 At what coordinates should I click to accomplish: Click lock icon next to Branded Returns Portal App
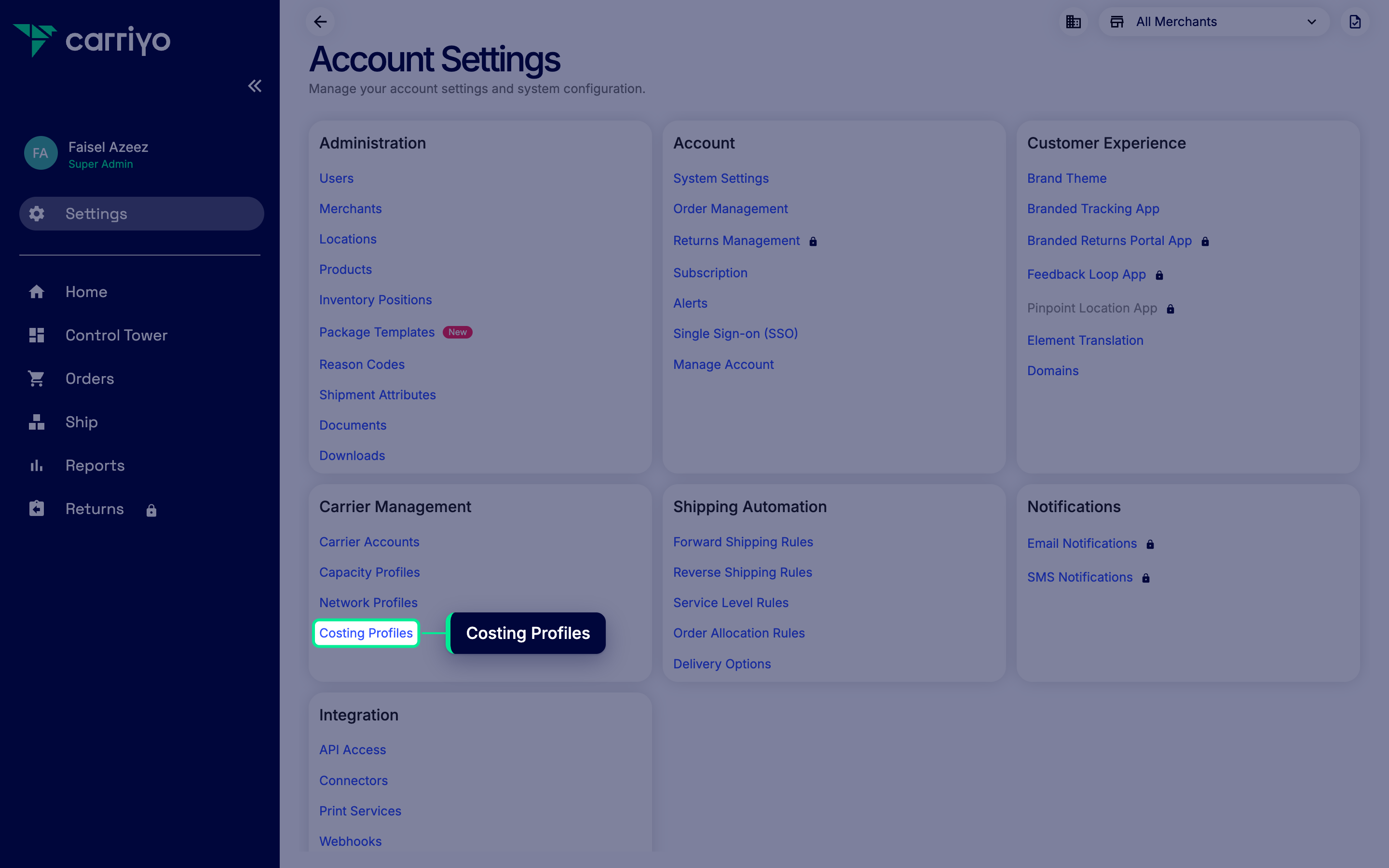tap(1205, 241)
